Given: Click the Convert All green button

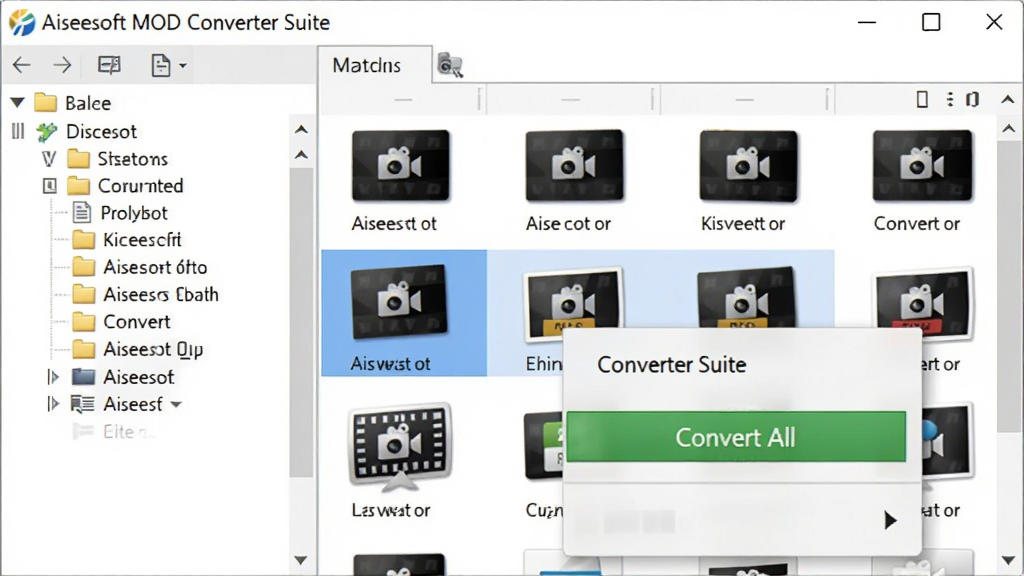Looking at the screenshot, I should (736, 437).
